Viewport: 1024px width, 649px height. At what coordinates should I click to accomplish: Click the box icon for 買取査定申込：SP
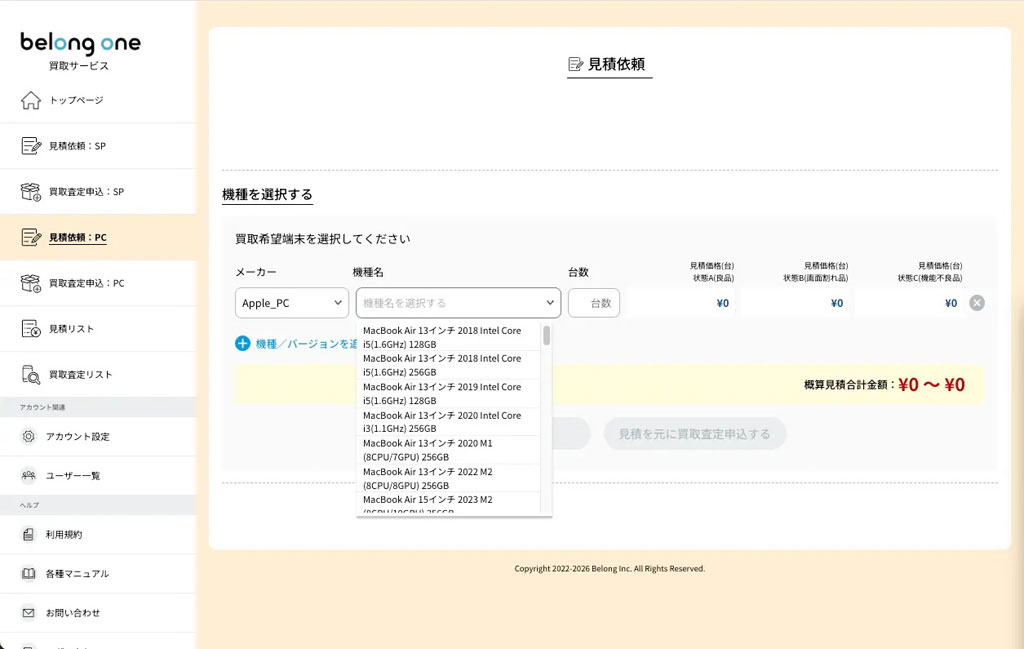[31, 191]
